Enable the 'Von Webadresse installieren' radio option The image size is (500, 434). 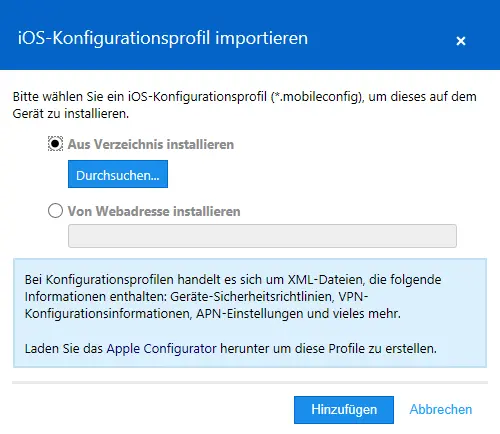coord(55,211)
